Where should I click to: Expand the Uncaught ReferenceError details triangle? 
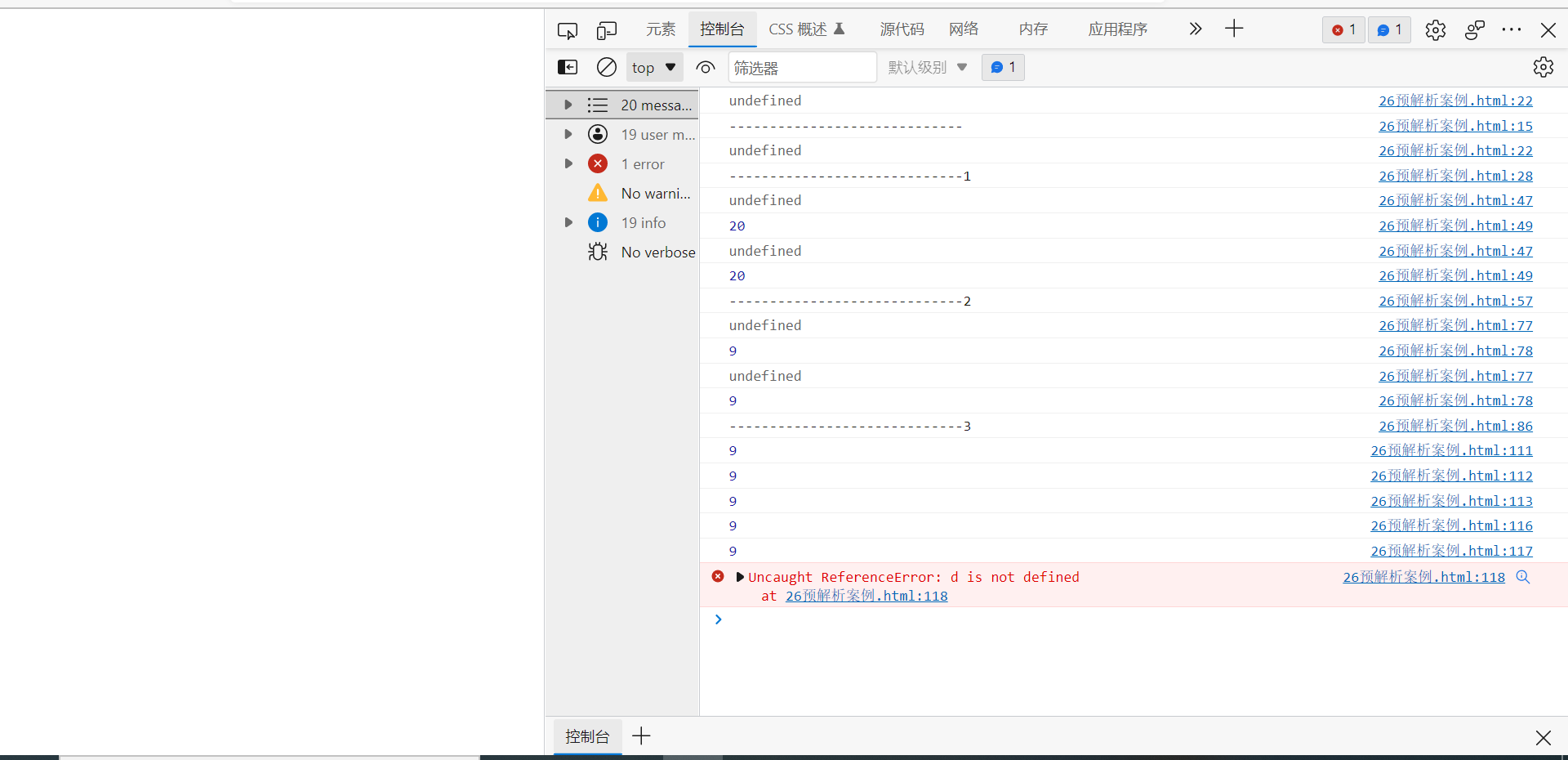tap(740, 577)
